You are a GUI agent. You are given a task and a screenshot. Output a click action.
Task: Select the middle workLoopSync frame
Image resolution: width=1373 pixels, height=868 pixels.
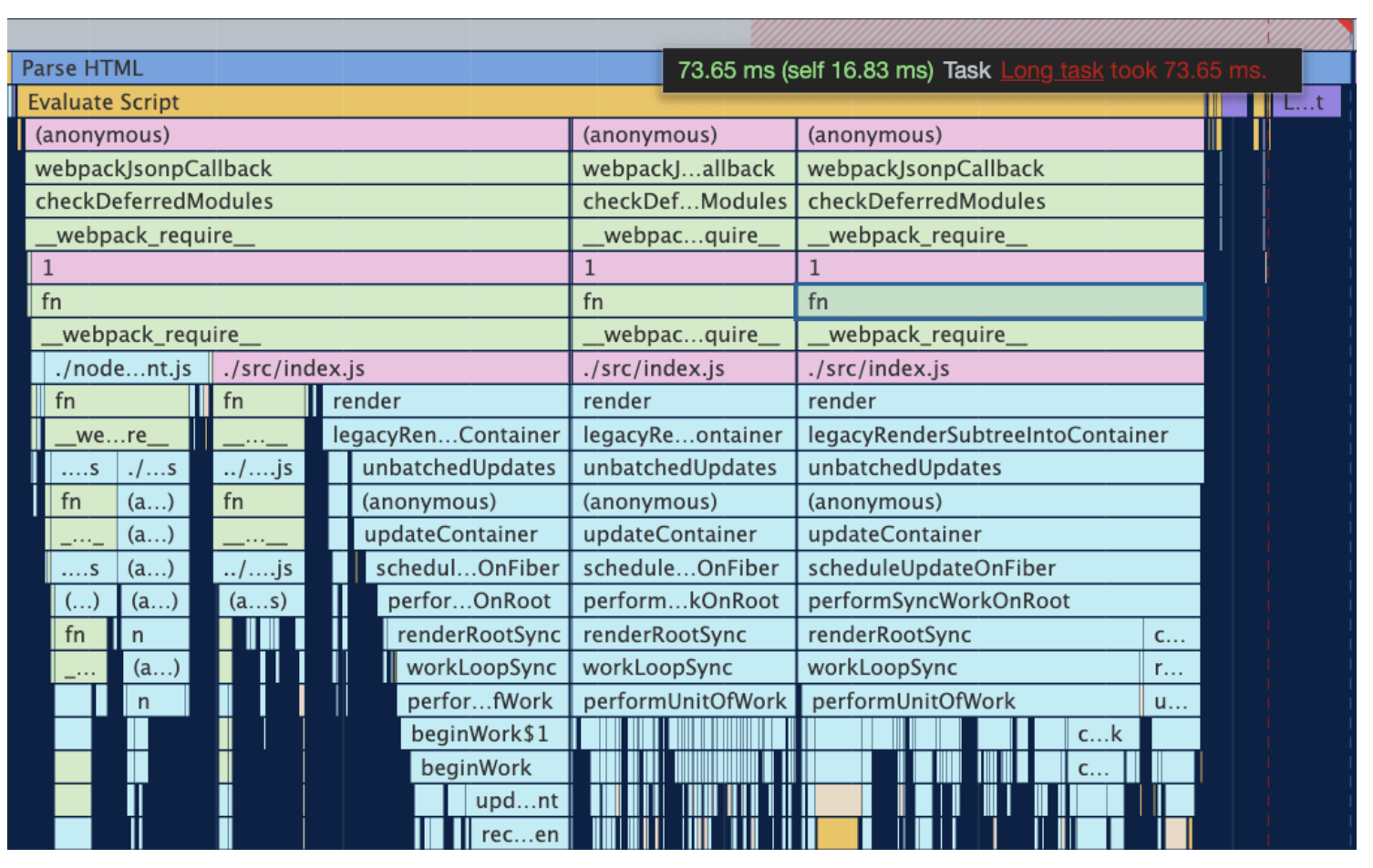(x=684, y=667)
